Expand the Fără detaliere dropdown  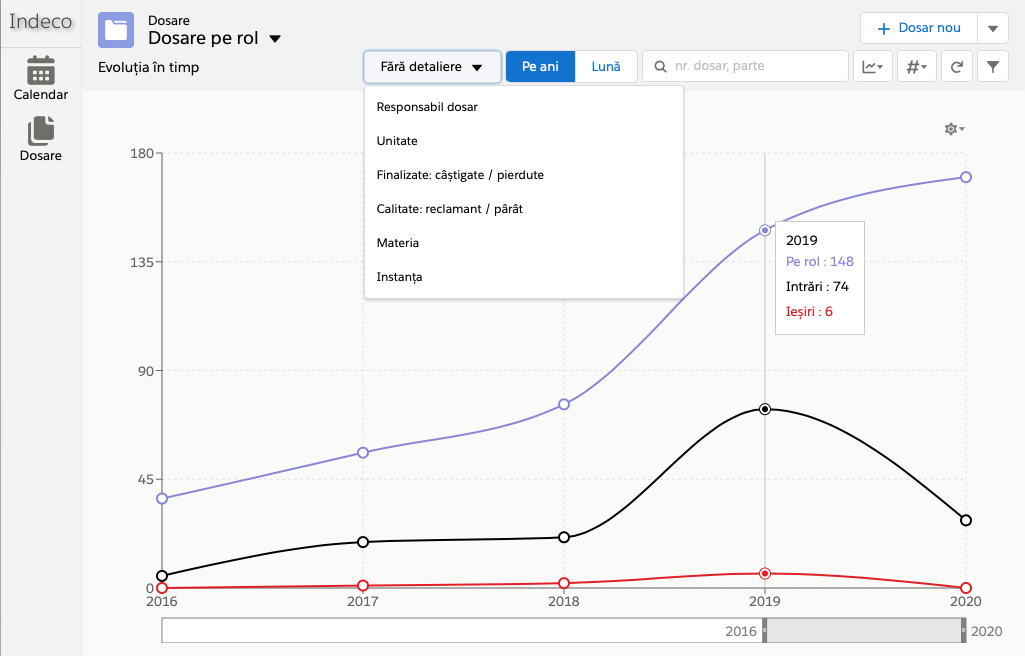coord(432,67)
